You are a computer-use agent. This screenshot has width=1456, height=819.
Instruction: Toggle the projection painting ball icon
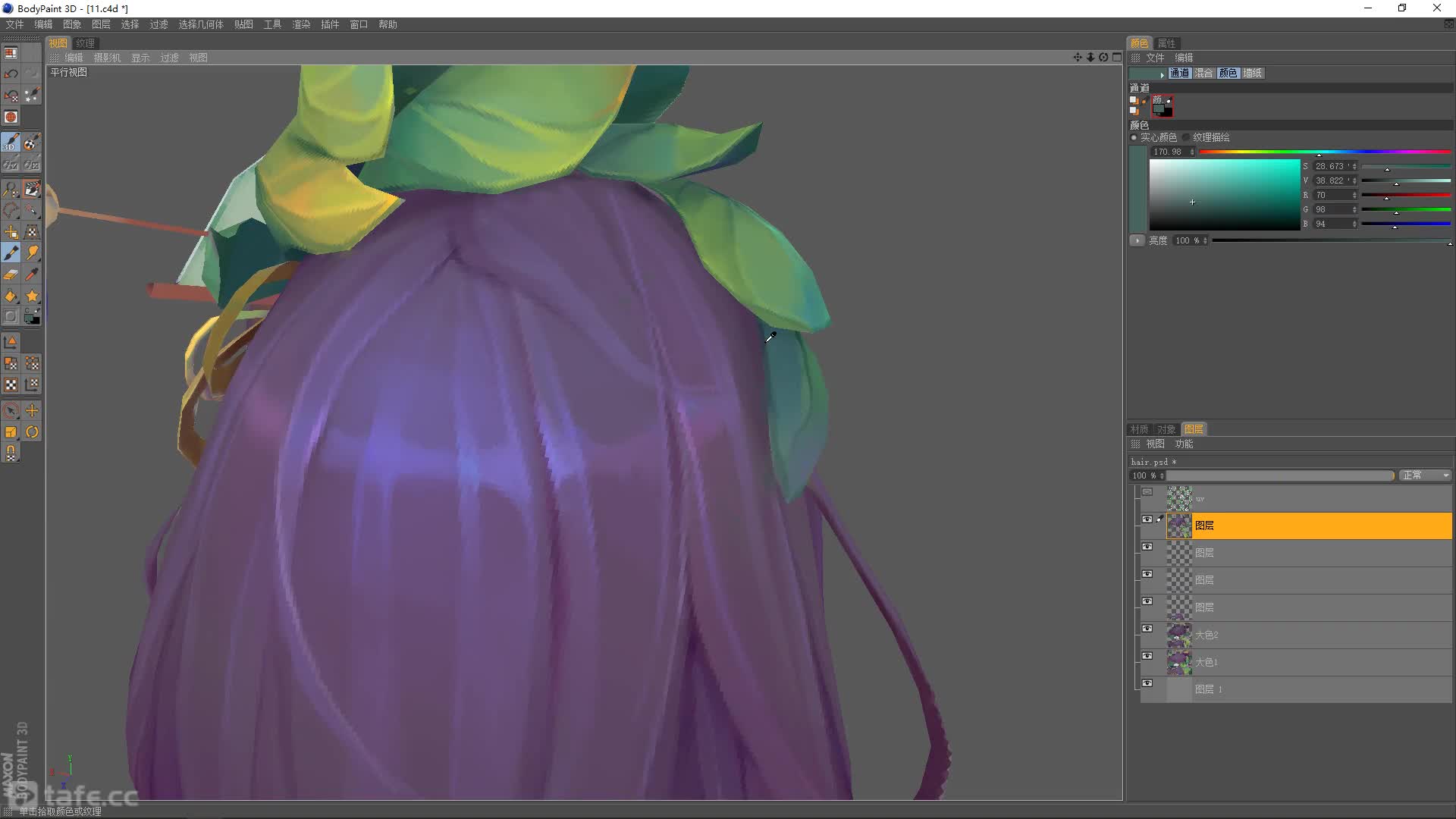tap(32, 143)
